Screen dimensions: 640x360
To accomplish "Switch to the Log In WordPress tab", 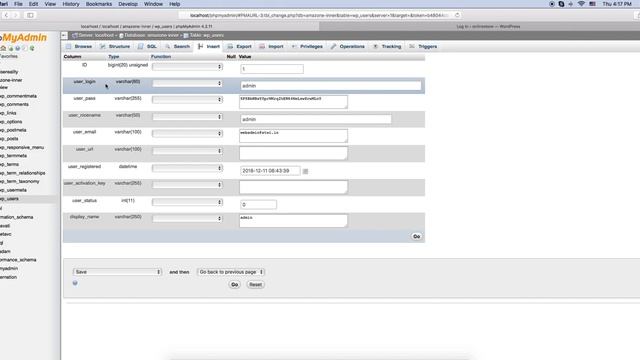I will (x=480, y=27).
